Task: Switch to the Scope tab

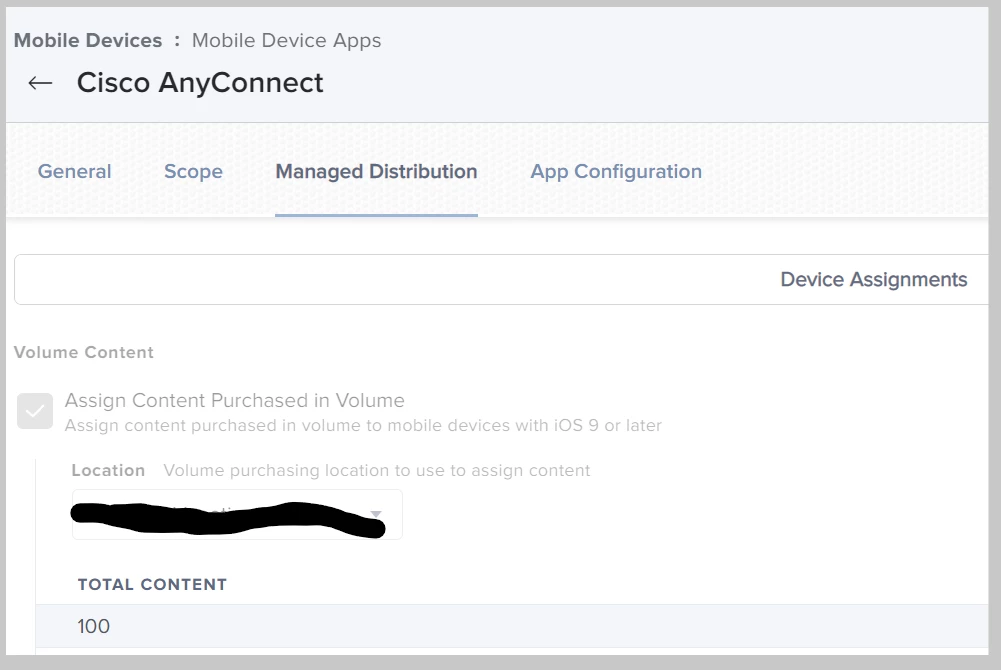Action: (x=193, y=171)
